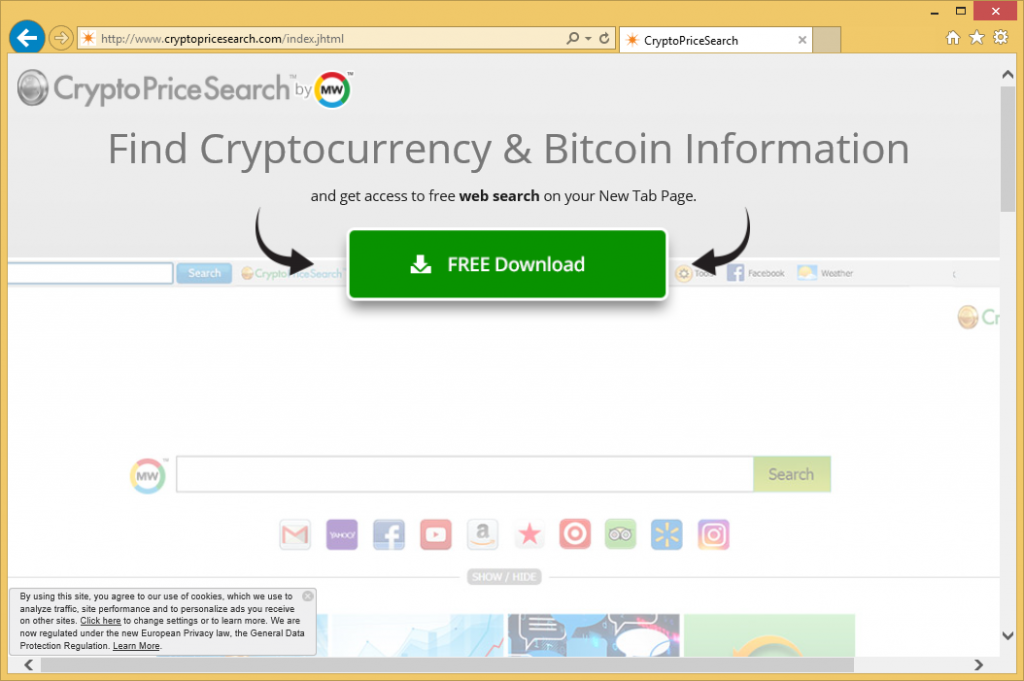Open a new blank tab
Screen dimensions: 1024x681
pos(826,40)
